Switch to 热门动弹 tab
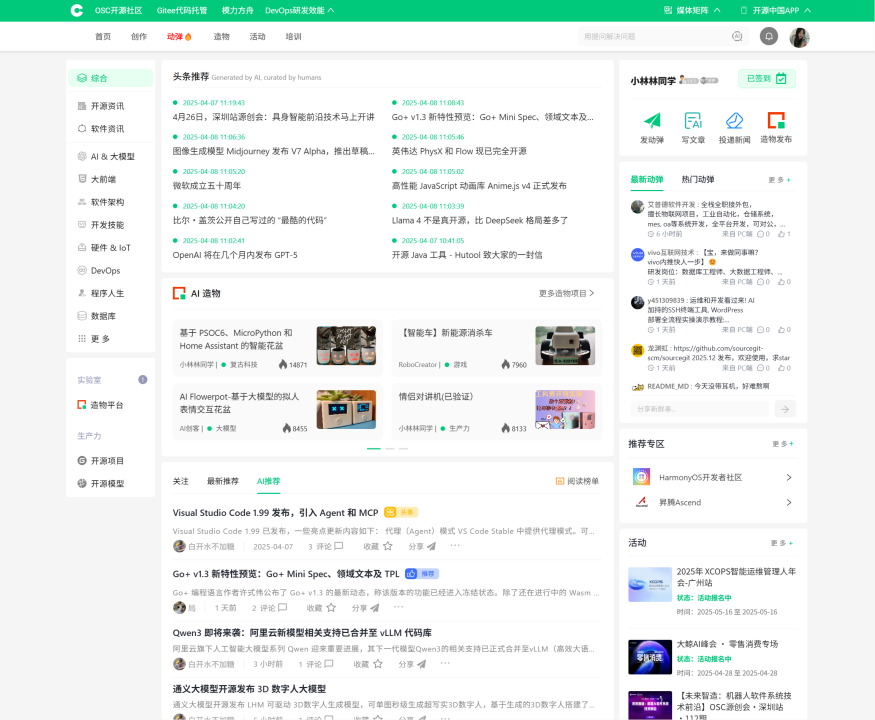The image size is (875, 720). (698, 179)
